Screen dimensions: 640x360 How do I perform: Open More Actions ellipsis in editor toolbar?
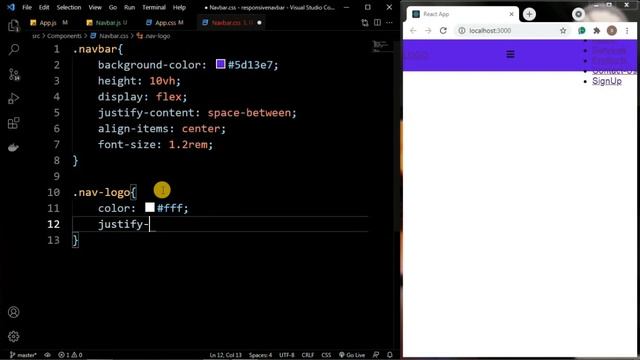[389, 23]
